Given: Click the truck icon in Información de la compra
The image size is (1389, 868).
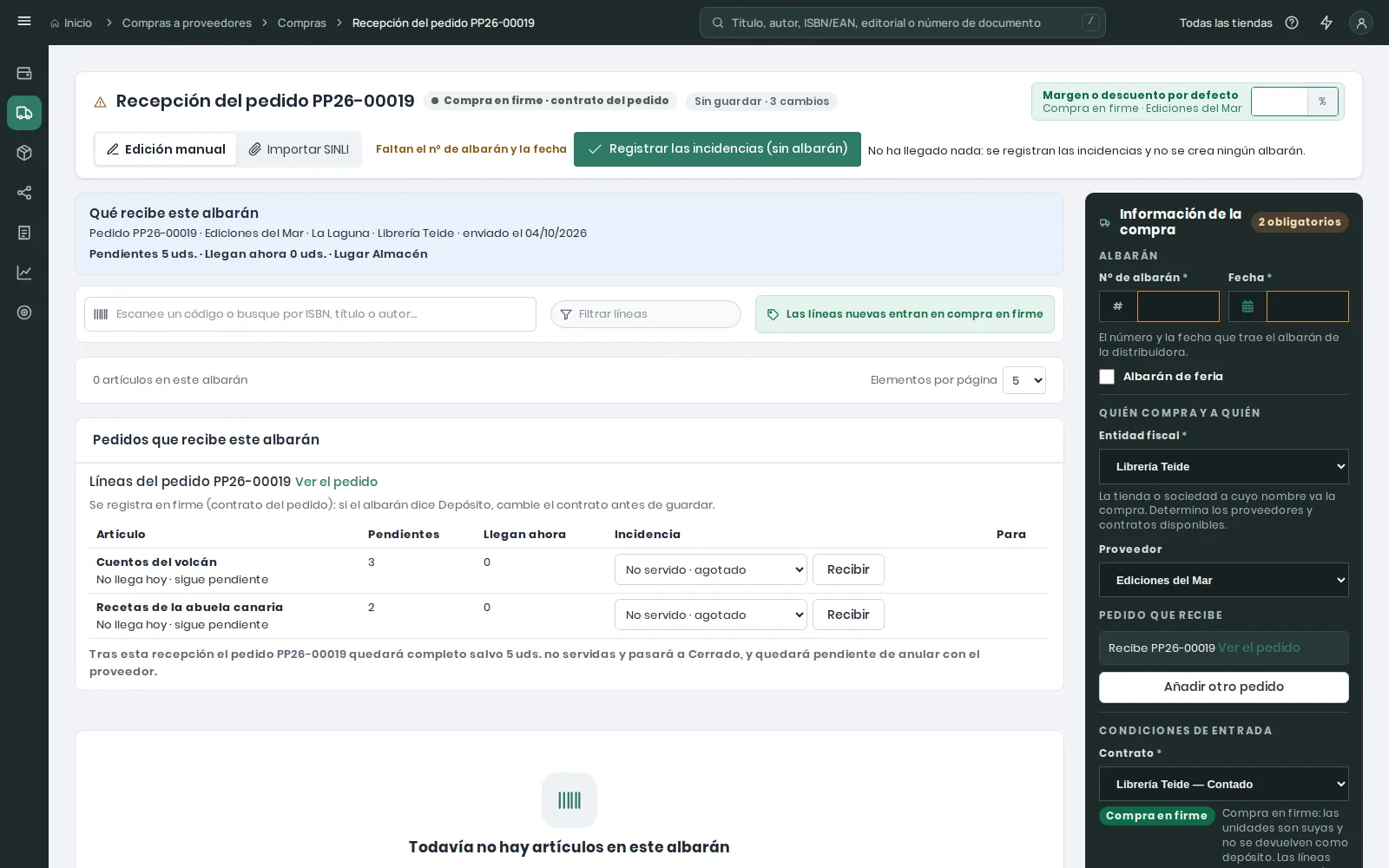Looking at the screenshot, I should 1105,222.
